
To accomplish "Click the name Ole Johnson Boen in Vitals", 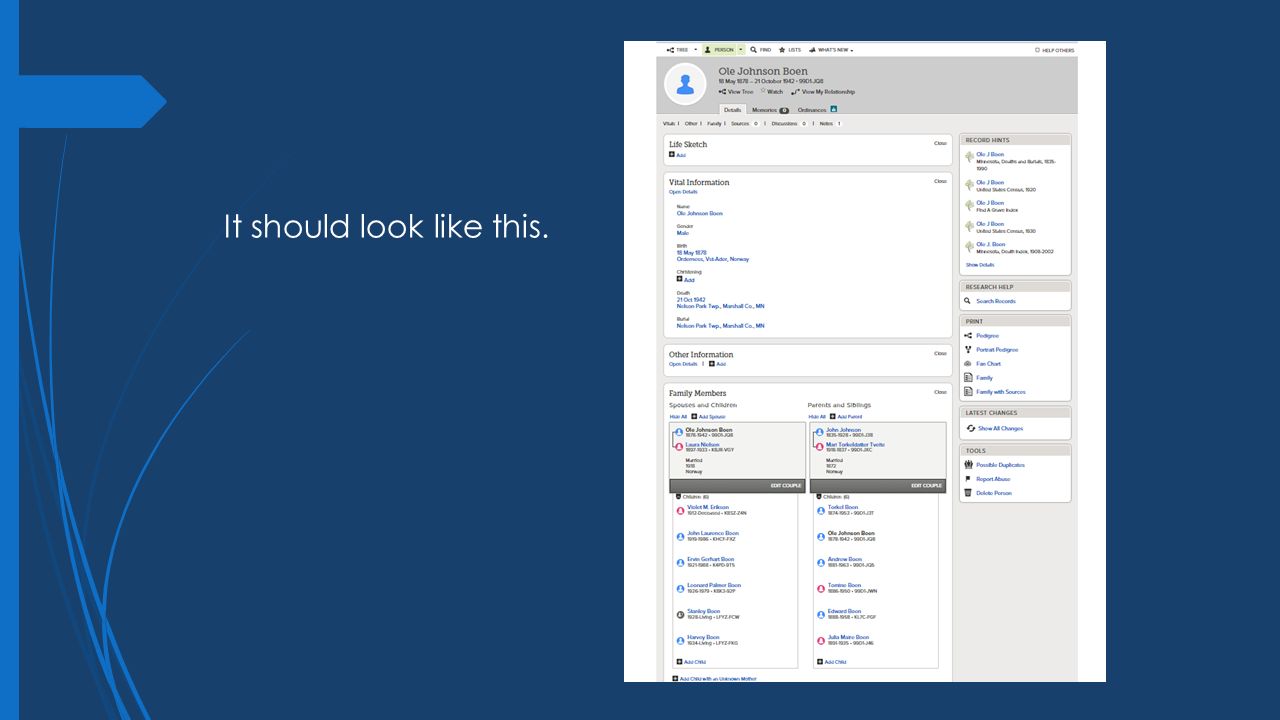I will coord(699,213).
